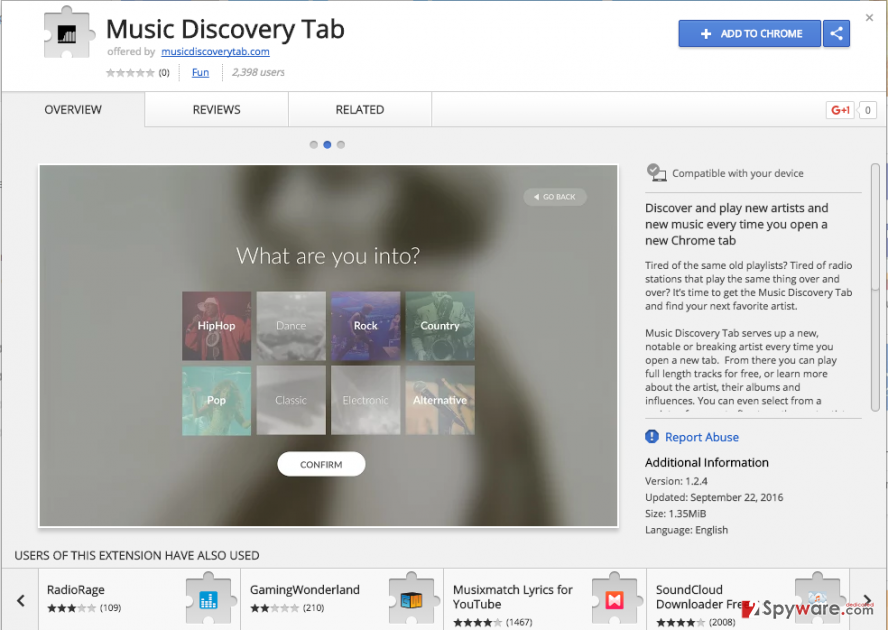The height and width of the screenshot is (630, 888).
Task: Switch to the Reviews tab
Action: click(216, 109)
